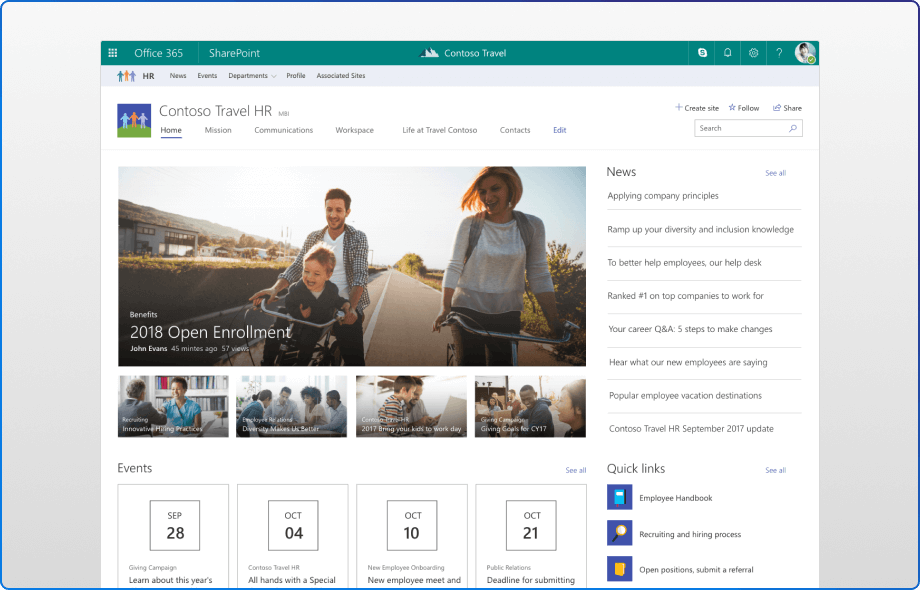Screen dimensions: 920x590
Task: Click See all next to Events
Action: [x=576, y=470]
